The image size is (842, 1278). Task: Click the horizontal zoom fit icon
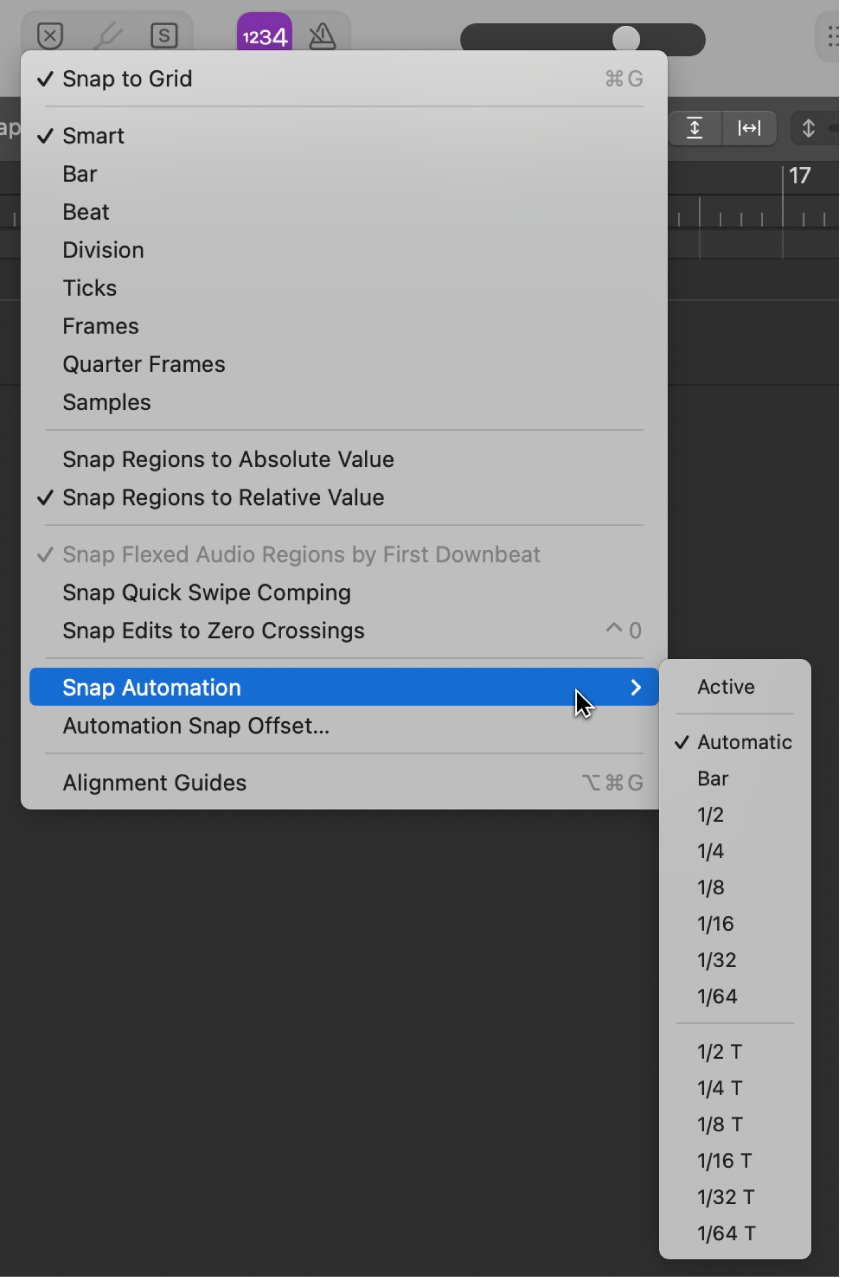[x=749, y=128]
